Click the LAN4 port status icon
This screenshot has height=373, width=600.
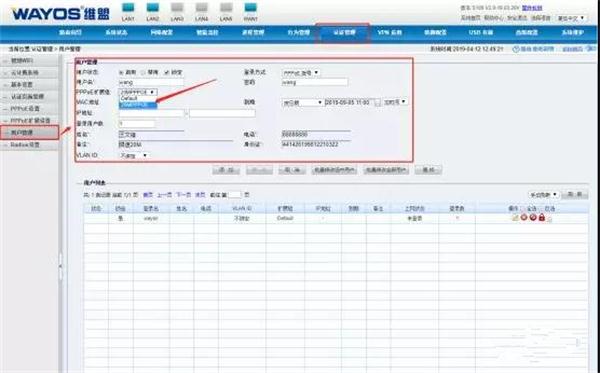point(202,8)
